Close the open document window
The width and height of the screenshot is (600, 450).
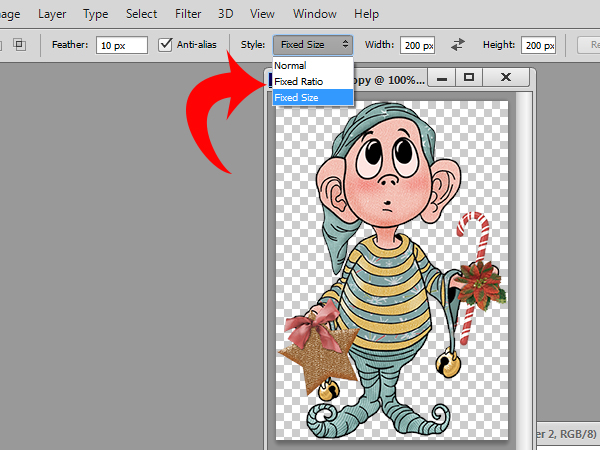point(506,77)
